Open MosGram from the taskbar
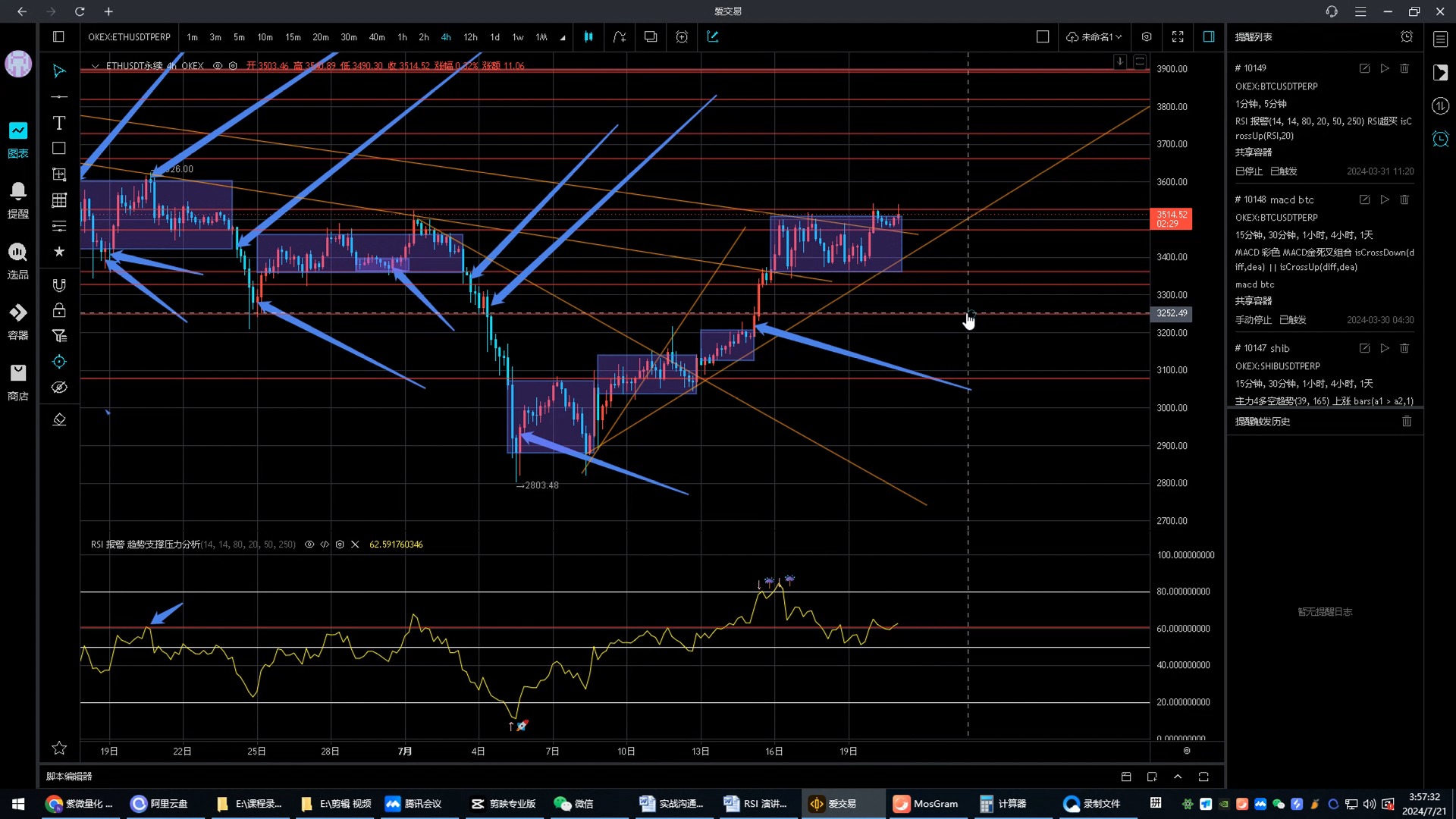This screenshot has height=819, width=1456. point(926,803)
